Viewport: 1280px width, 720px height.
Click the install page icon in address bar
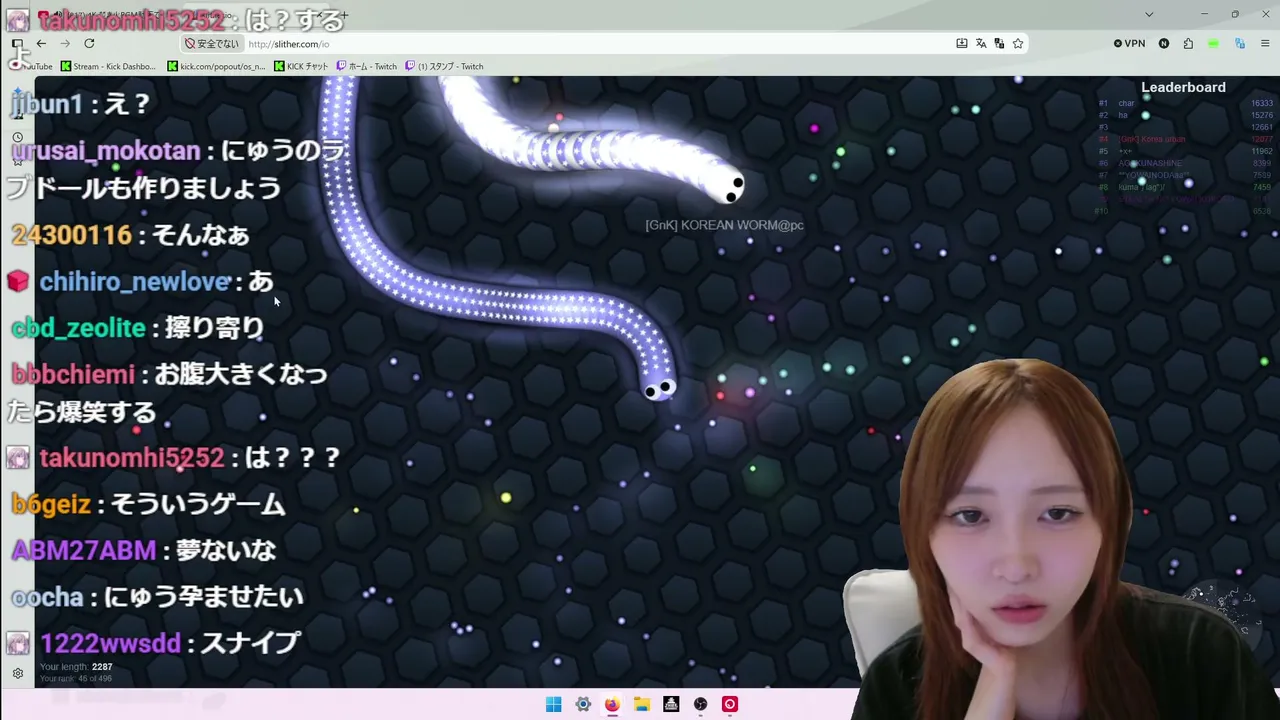pos(962,43)
